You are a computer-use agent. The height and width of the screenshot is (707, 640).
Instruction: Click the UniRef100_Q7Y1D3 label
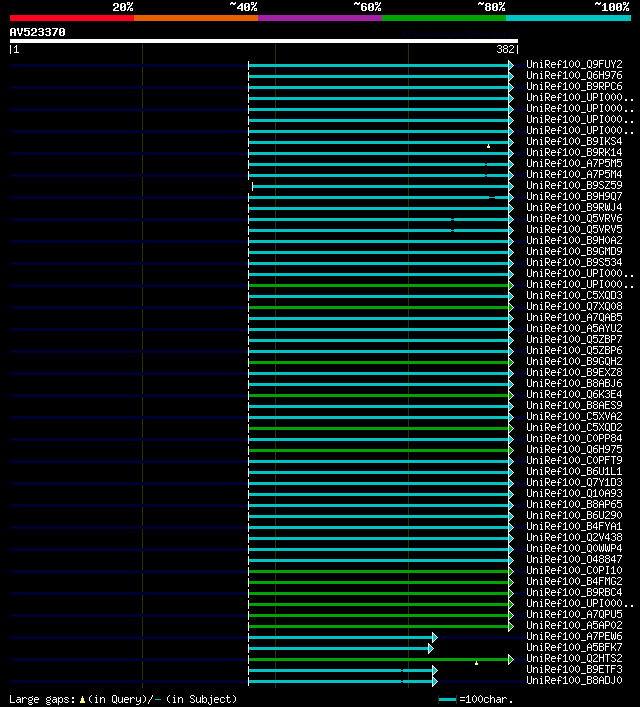(x=574, y=482)
